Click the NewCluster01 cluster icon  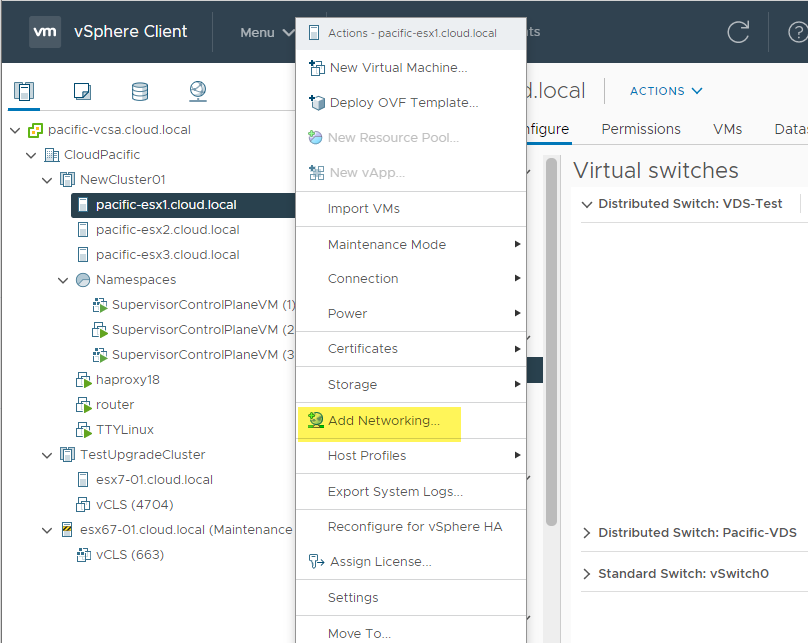click(x=68, y=180)
